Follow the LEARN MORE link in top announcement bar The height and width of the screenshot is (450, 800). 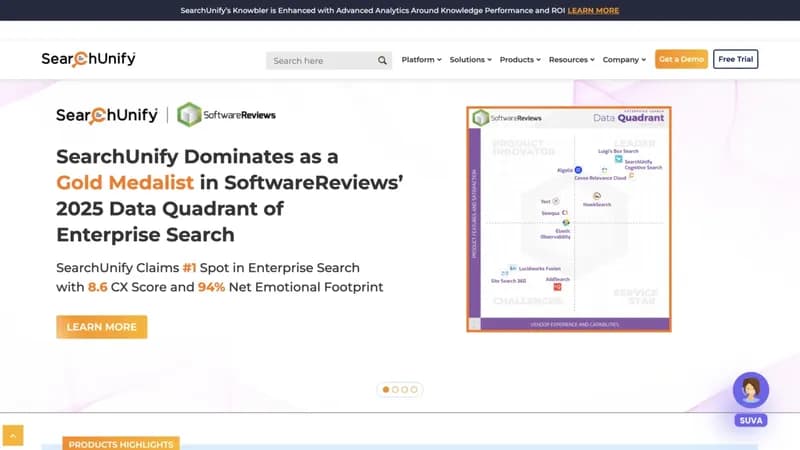coord(593,11)
